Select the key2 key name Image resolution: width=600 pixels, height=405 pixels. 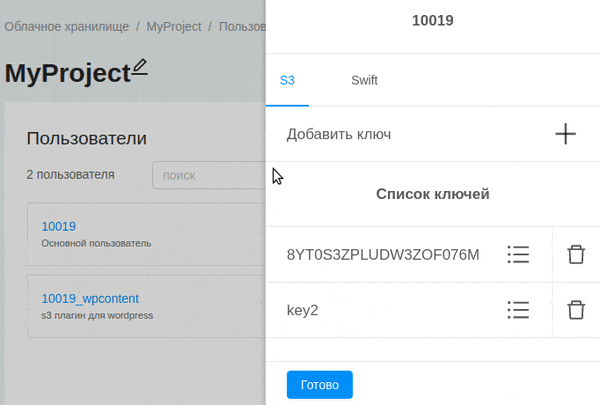tap(302, 310)
